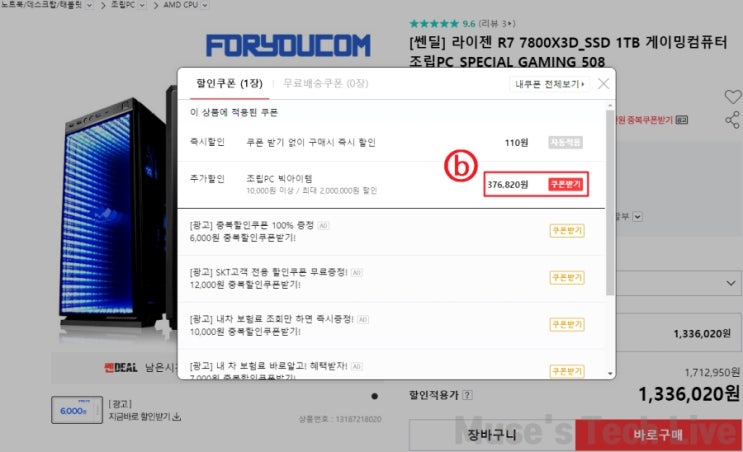Screen dimensions: 743x452
Task: Click the 장바구니 cart button
Action: coord(492,434)
